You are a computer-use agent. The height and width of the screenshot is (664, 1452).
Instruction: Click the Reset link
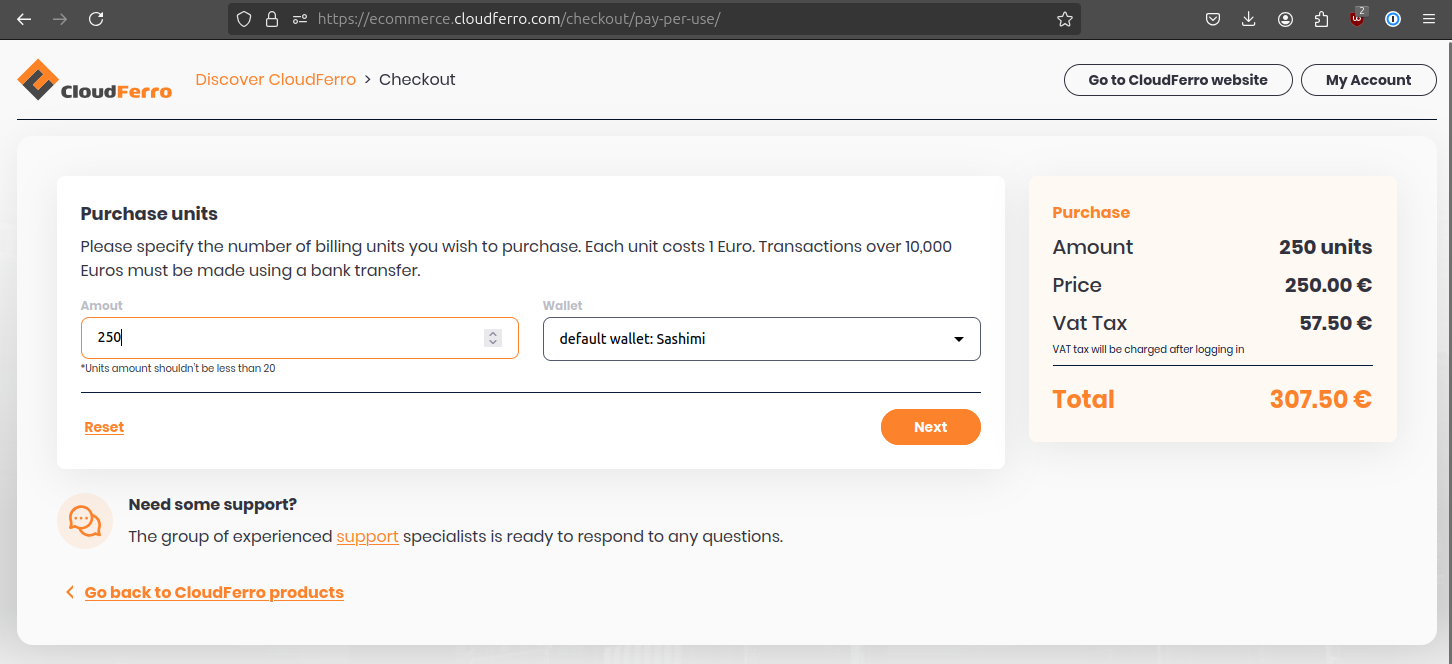click(104, 427)
